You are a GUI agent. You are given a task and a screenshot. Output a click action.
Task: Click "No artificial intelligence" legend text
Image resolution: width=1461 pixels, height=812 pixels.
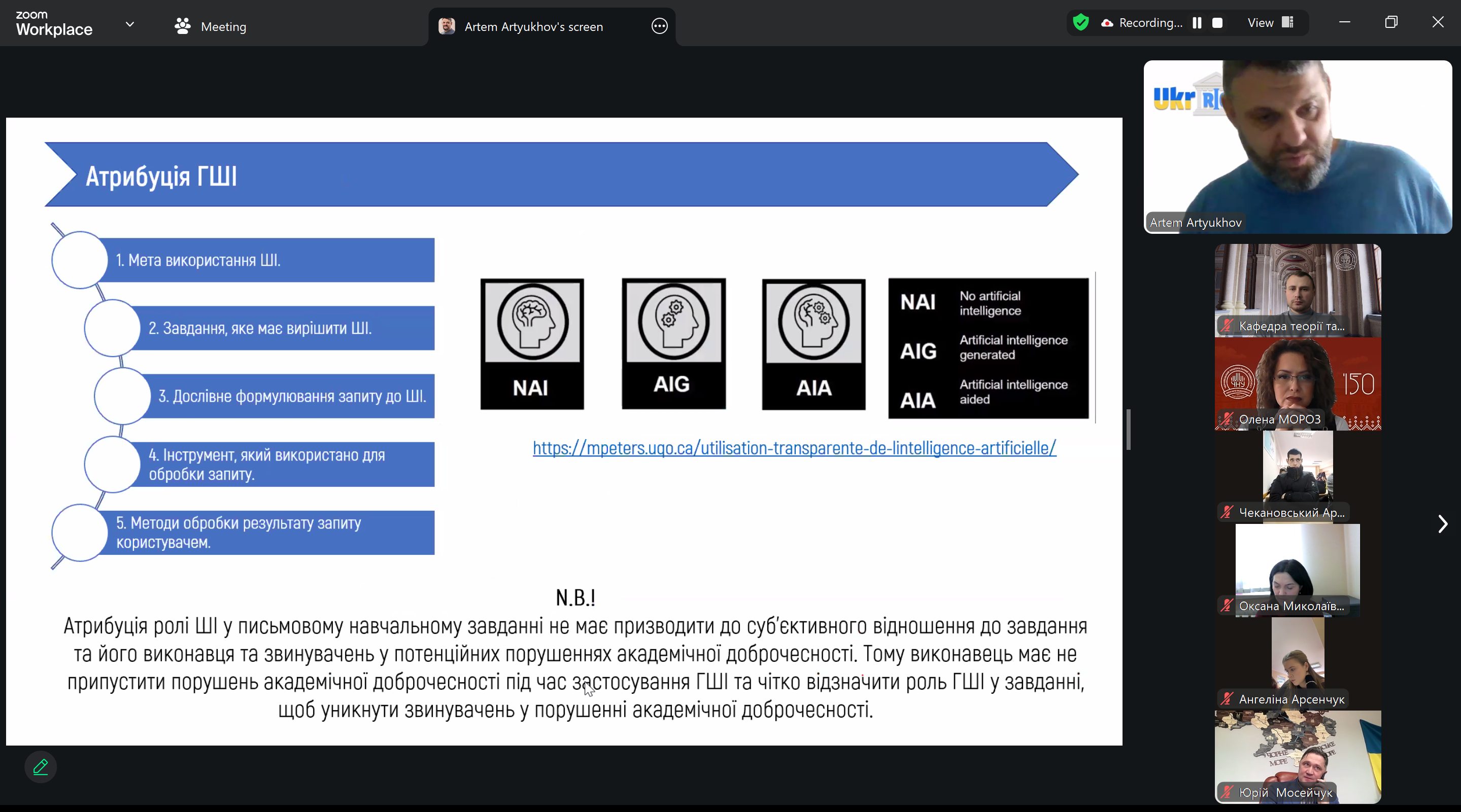tap(990, 303)
